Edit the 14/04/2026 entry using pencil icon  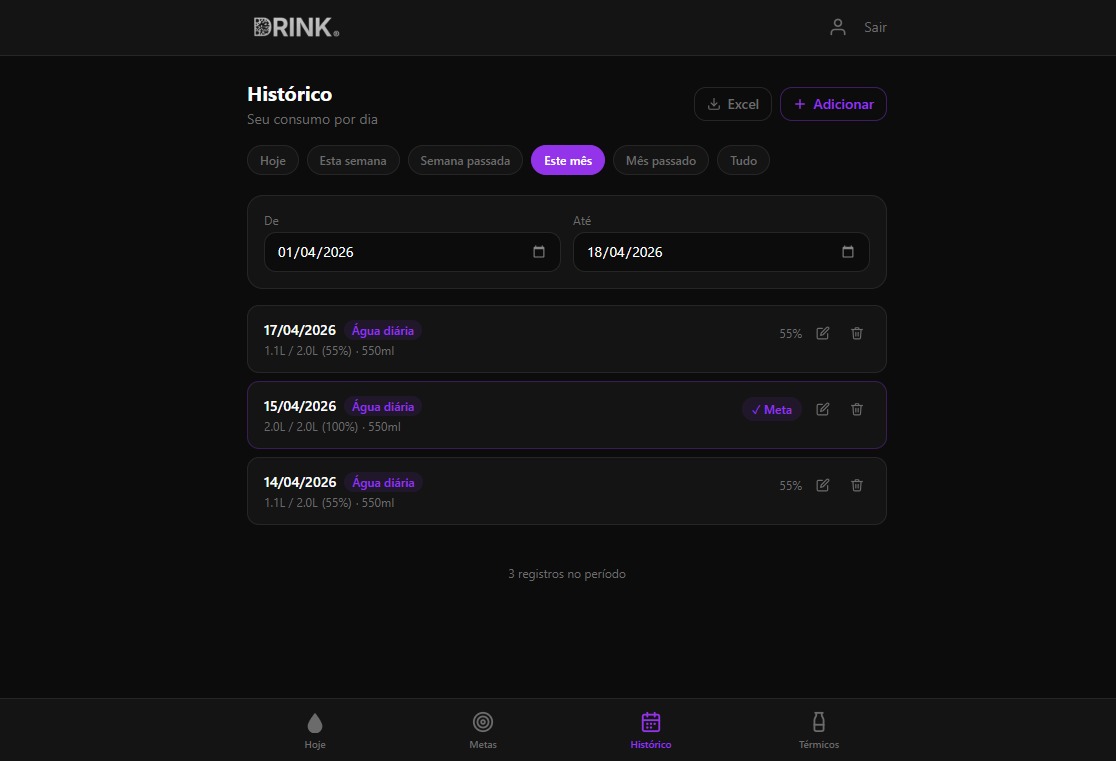[x=821, y=485]
